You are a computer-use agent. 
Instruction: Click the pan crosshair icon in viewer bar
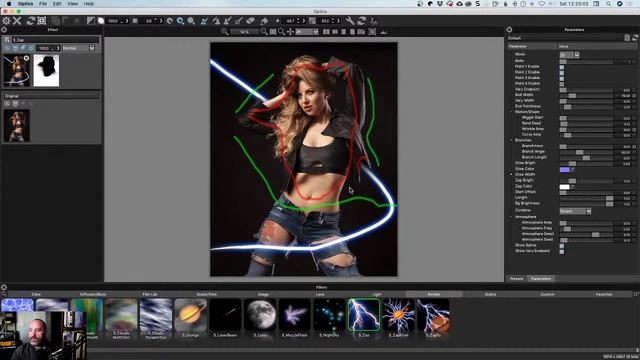pyautogui.click(x=290, y=31)
